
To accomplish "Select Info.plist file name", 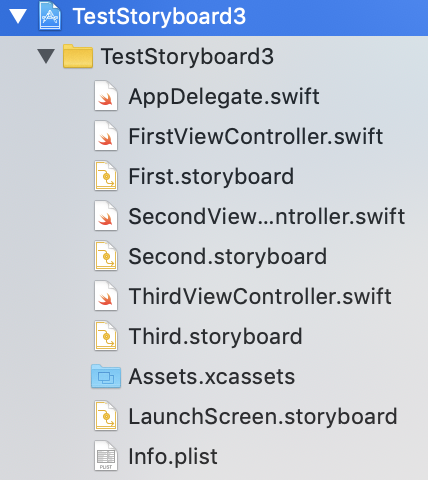I will tap(173, 456).
